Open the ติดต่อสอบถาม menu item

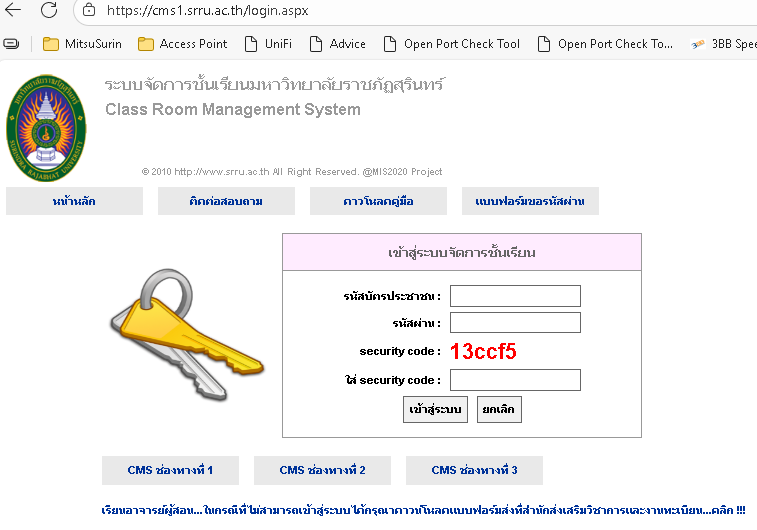pyautogui.click(x=226, y=201)
